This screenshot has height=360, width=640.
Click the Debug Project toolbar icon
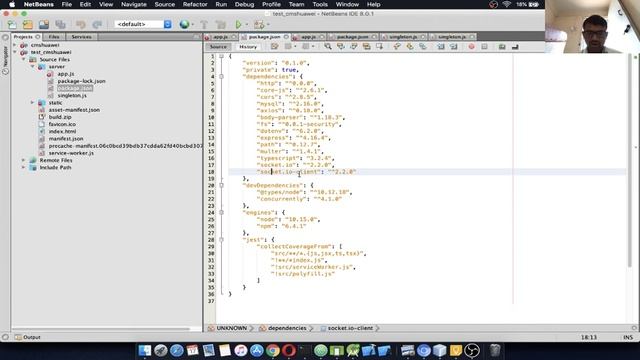coord(259,24)
